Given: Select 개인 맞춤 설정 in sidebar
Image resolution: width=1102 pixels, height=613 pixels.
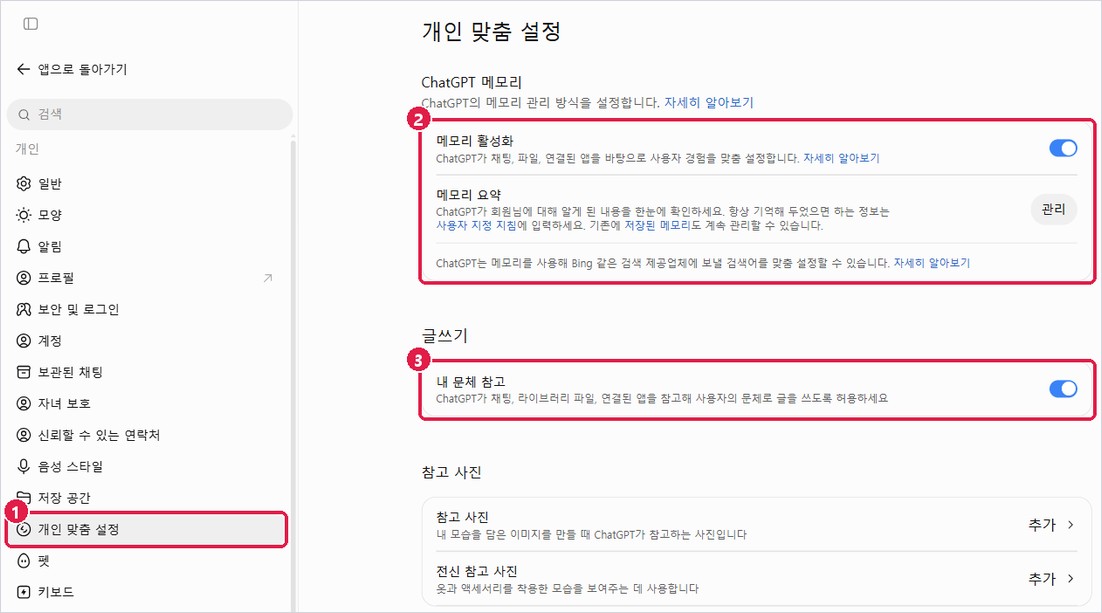Looking at the screenshot, I should tap(147, 529).
